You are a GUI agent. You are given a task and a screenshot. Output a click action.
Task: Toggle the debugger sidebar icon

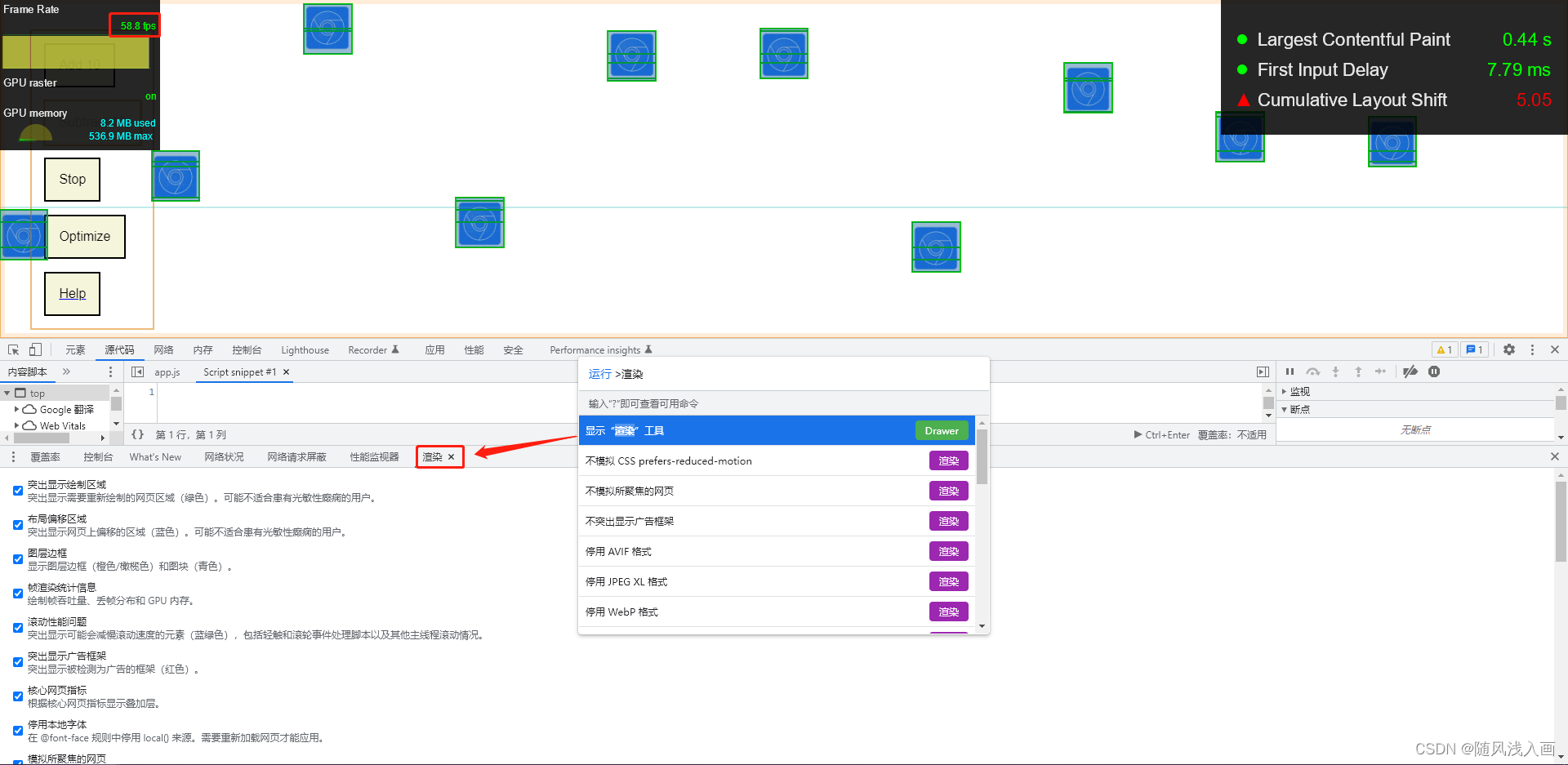[1263, 371]
